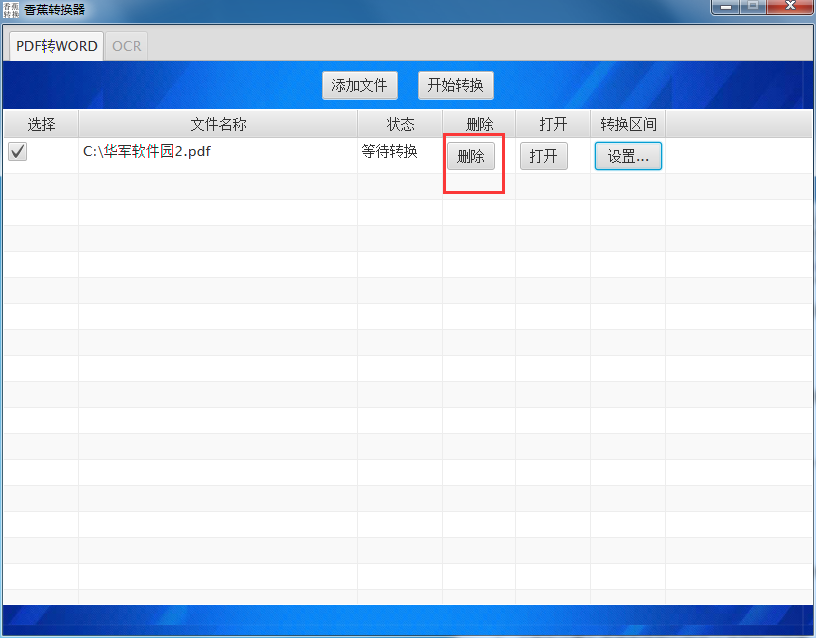Open the file using 打开 button
The height and width of the screenshot is (638, 816).
pos(543,156)
